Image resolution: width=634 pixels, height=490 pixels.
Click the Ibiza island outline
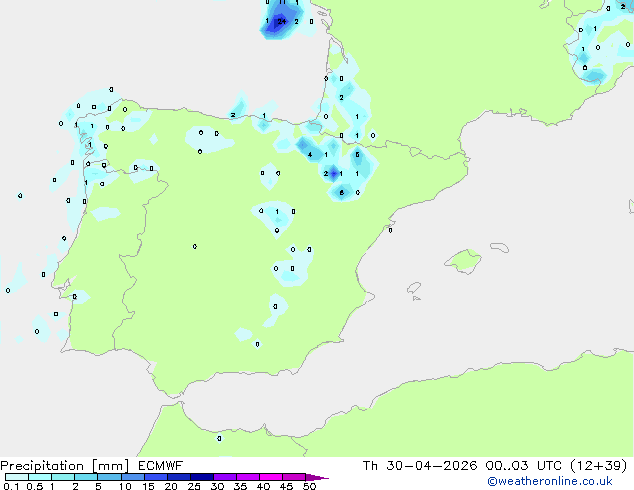click(x=414, y=288)
